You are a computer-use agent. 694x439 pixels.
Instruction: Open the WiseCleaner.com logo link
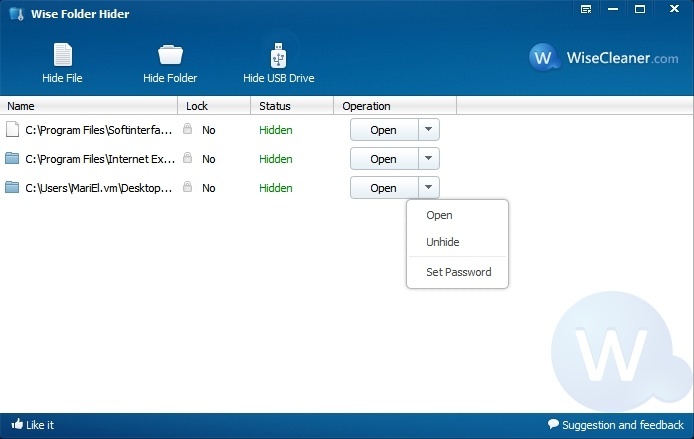pos(604,58)
